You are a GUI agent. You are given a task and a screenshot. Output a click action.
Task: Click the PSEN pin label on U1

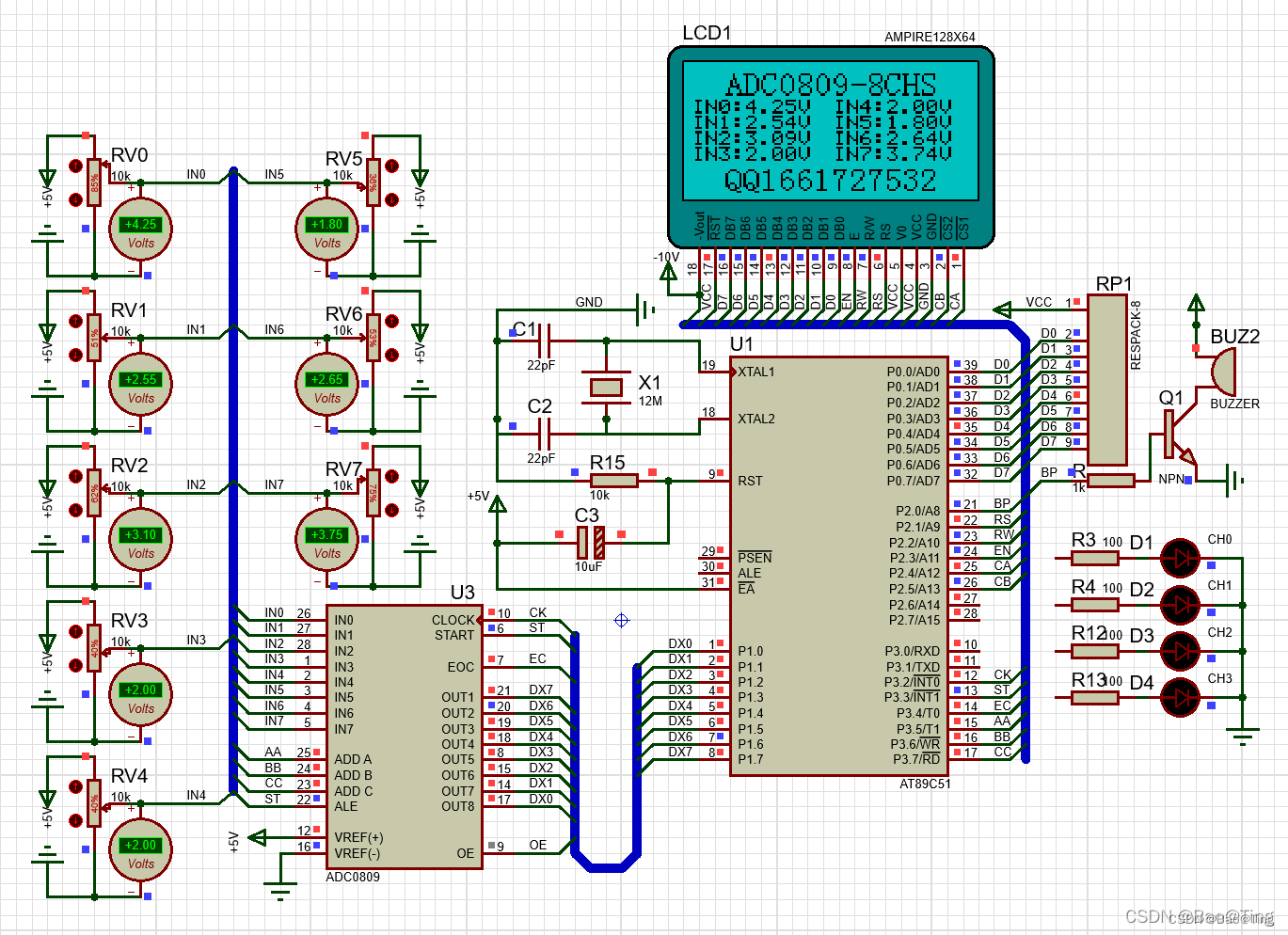[x=755, y=558]
